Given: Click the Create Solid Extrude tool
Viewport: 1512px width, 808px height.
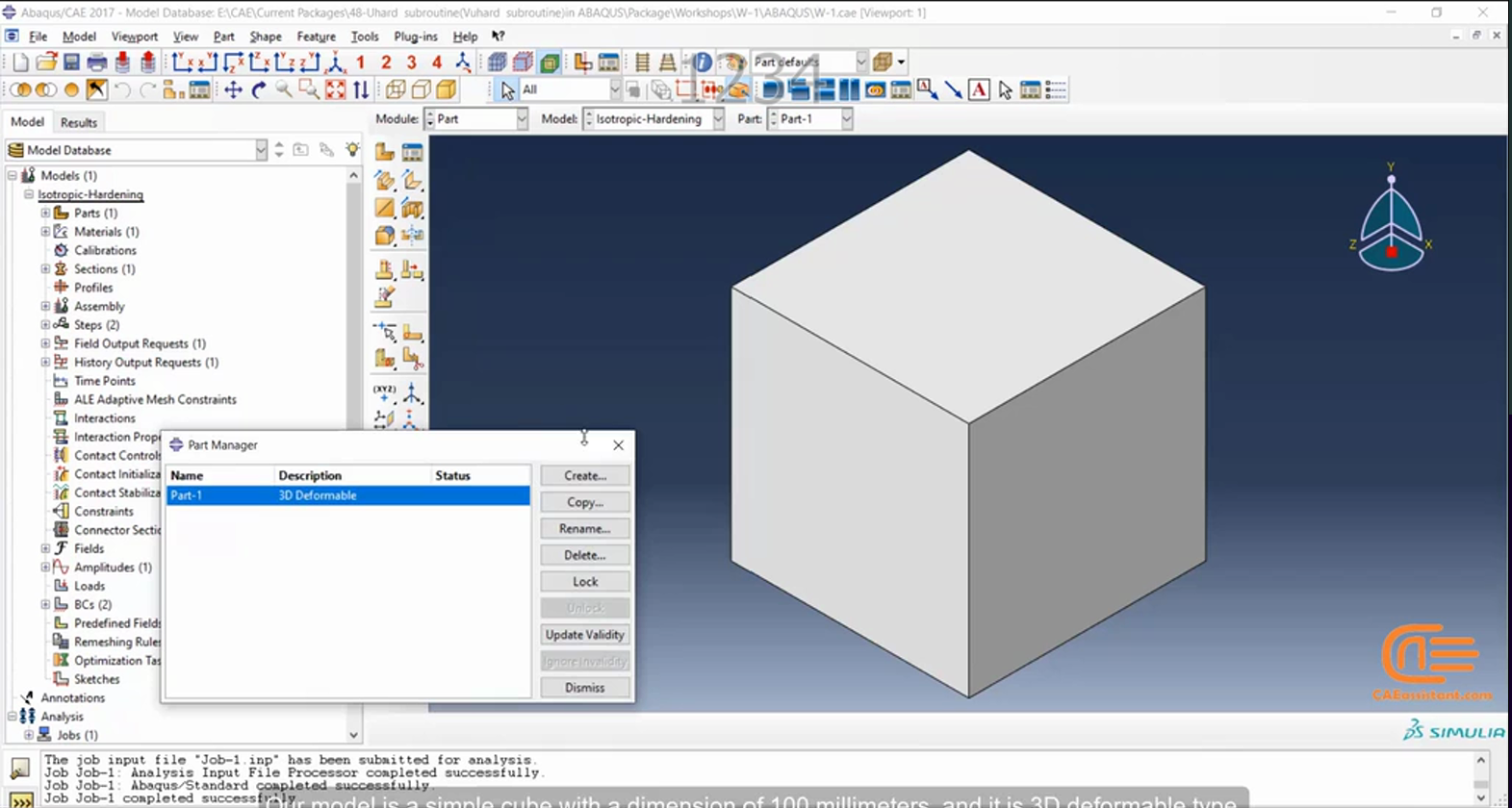Looking at the screenshot, I should point(385,180).
